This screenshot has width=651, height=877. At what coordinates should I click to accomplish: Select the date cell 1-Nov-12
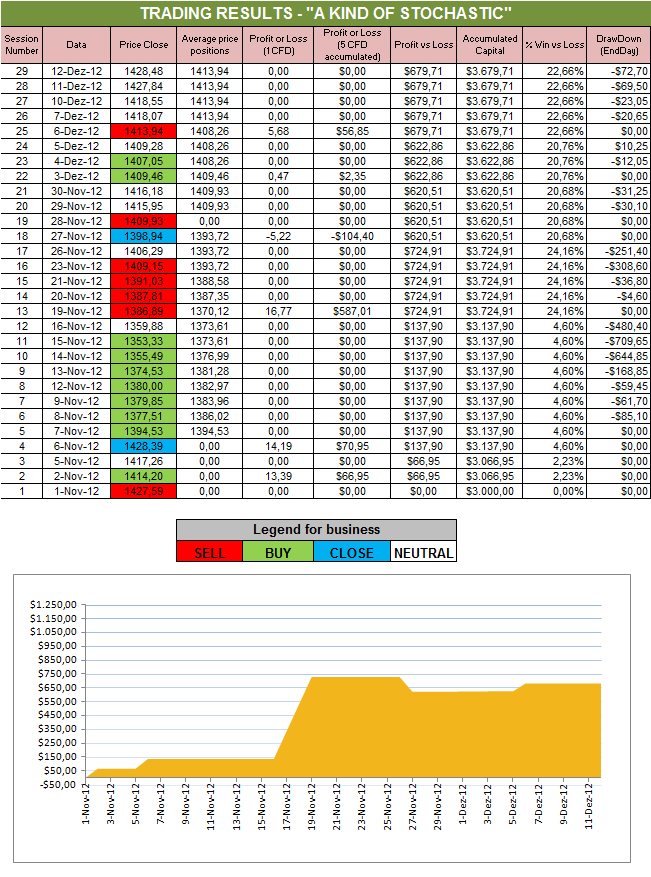[x=77, y=491]
